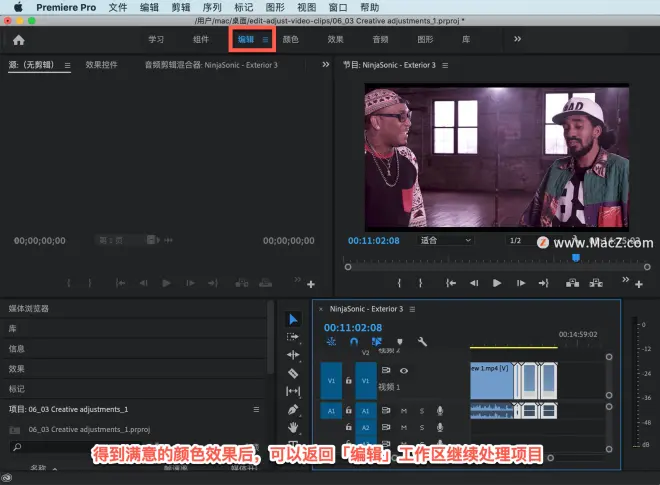
Task: Open Source monitor button editor plus
Action: [x=311, y=284]
